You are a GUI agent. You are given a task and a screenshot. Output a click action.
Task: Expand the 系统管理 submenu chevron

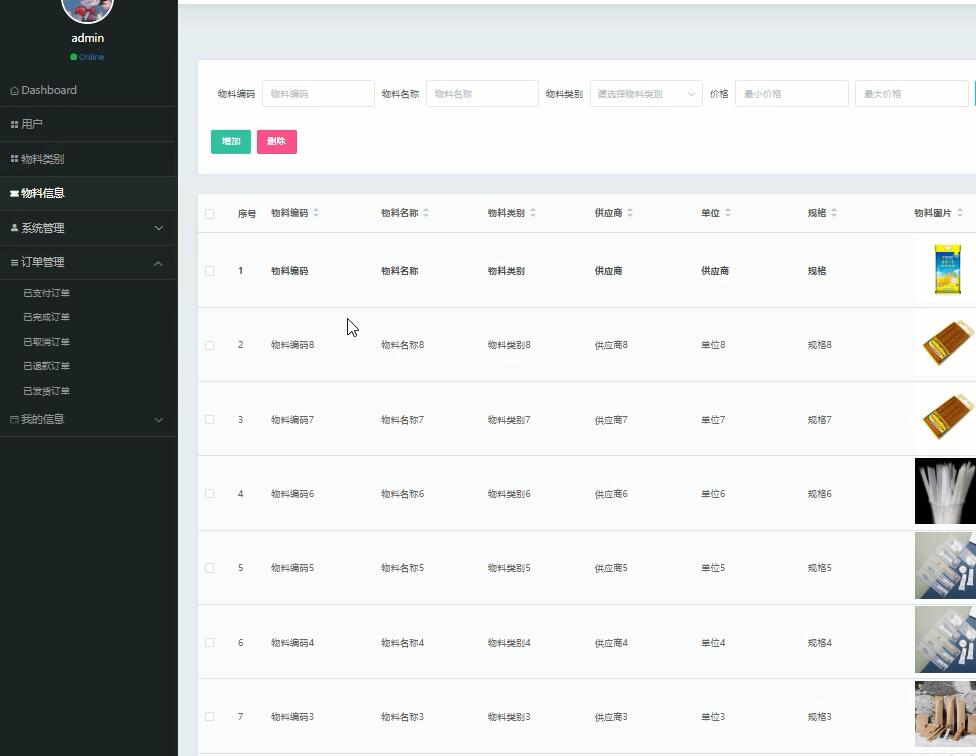159,228
